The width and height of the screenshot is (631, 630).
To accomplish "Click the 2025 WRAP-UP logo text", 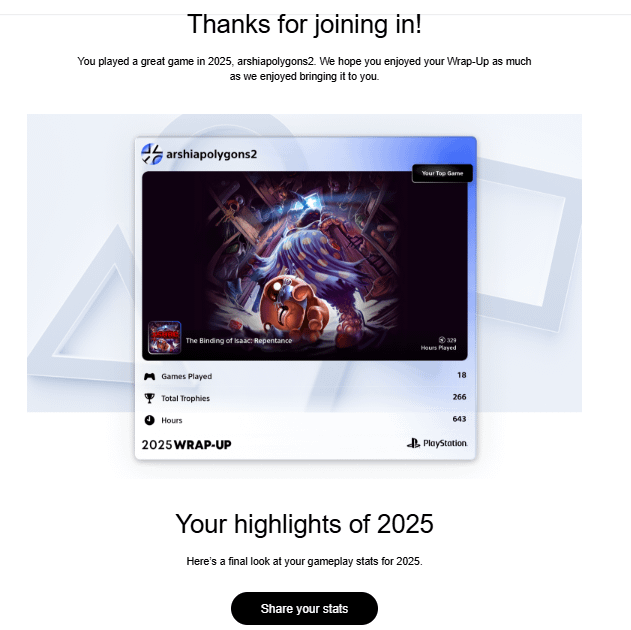I will tap(186, 445).
